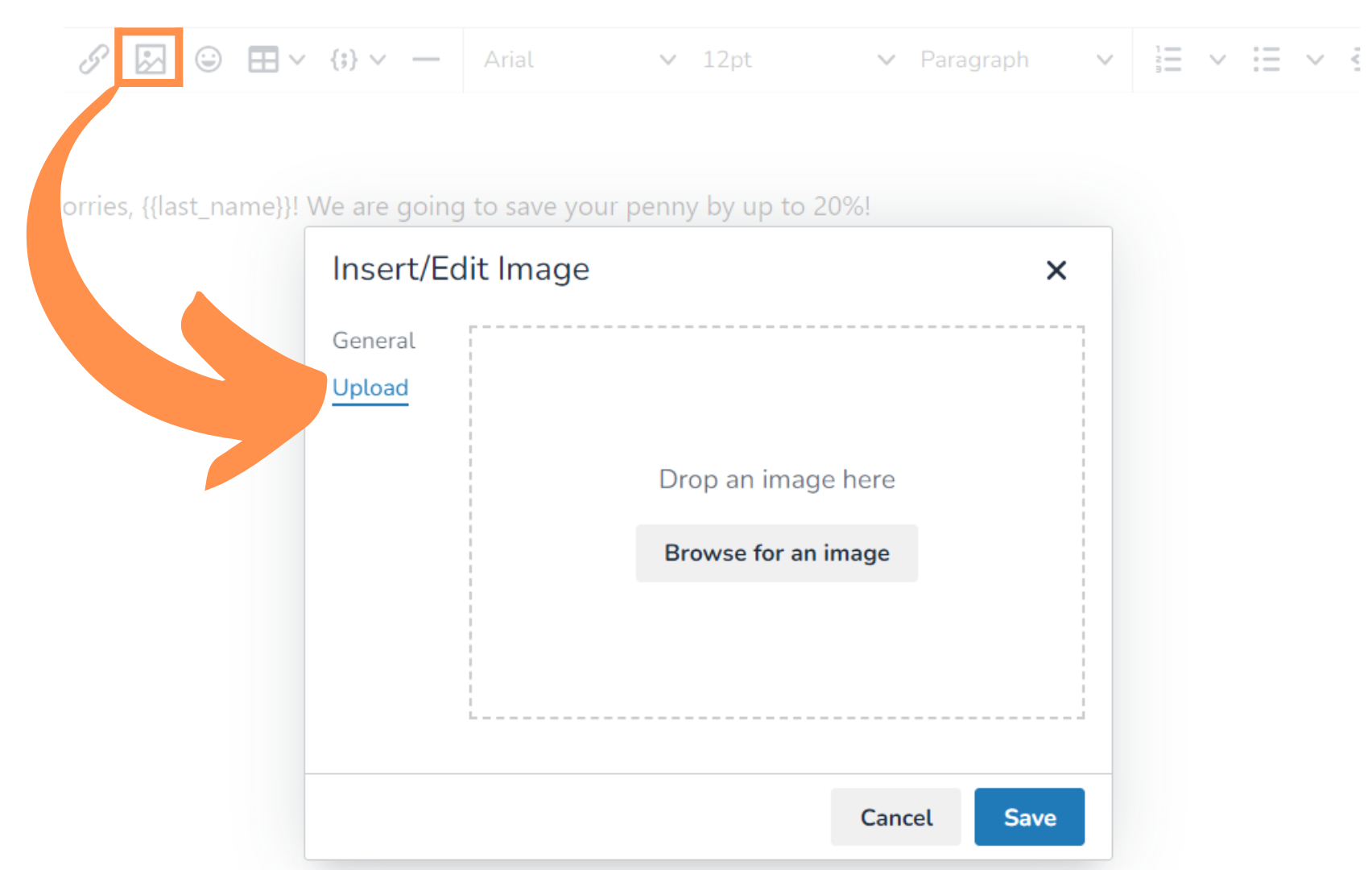Screen dimensions: 1372x870
Task: Expand the numbered list style chevron
Action: tap(1217, 60)
